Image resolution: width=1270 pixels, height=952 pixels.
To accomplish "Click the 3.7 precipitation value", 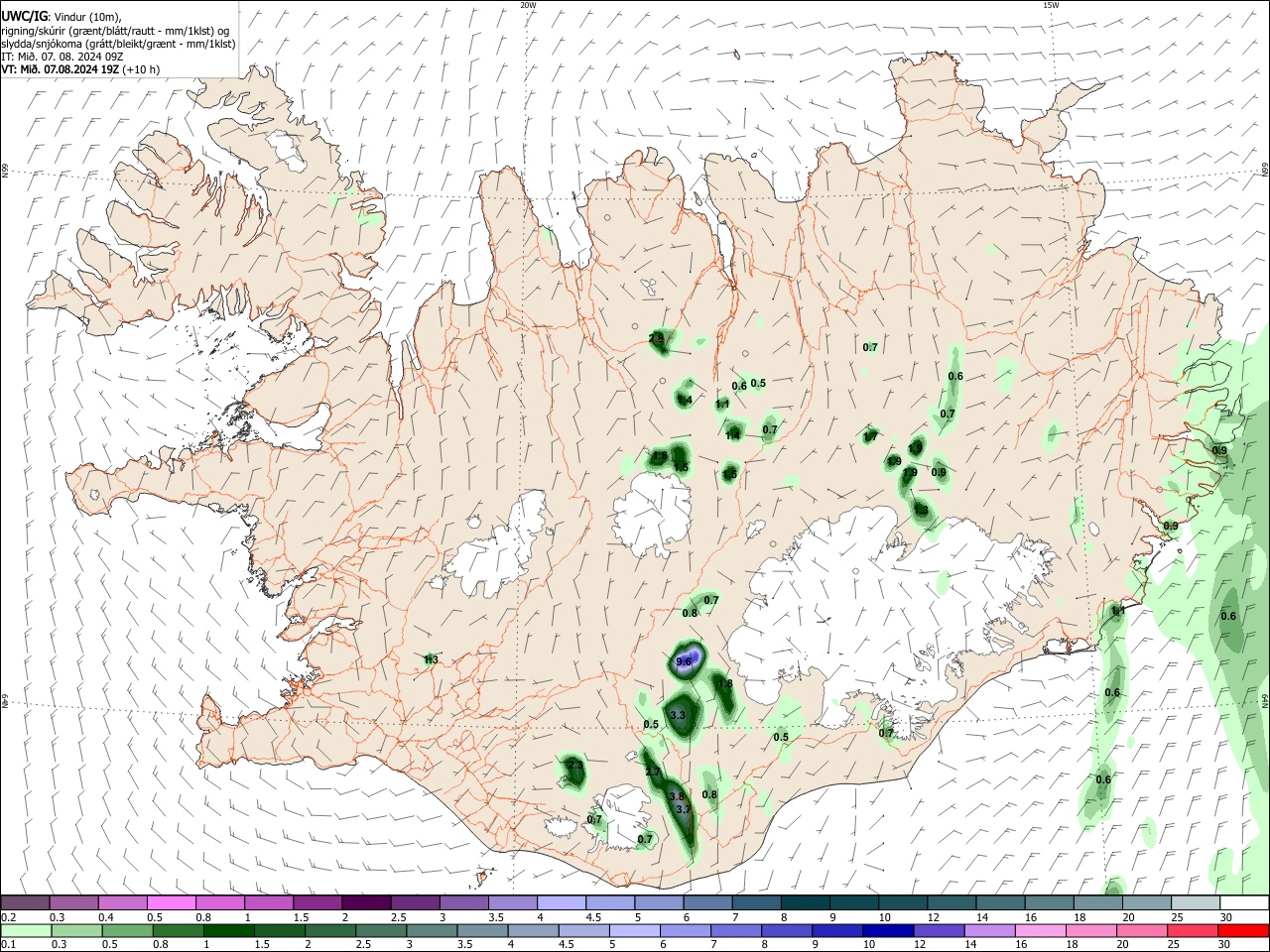I will coord(683,810).
